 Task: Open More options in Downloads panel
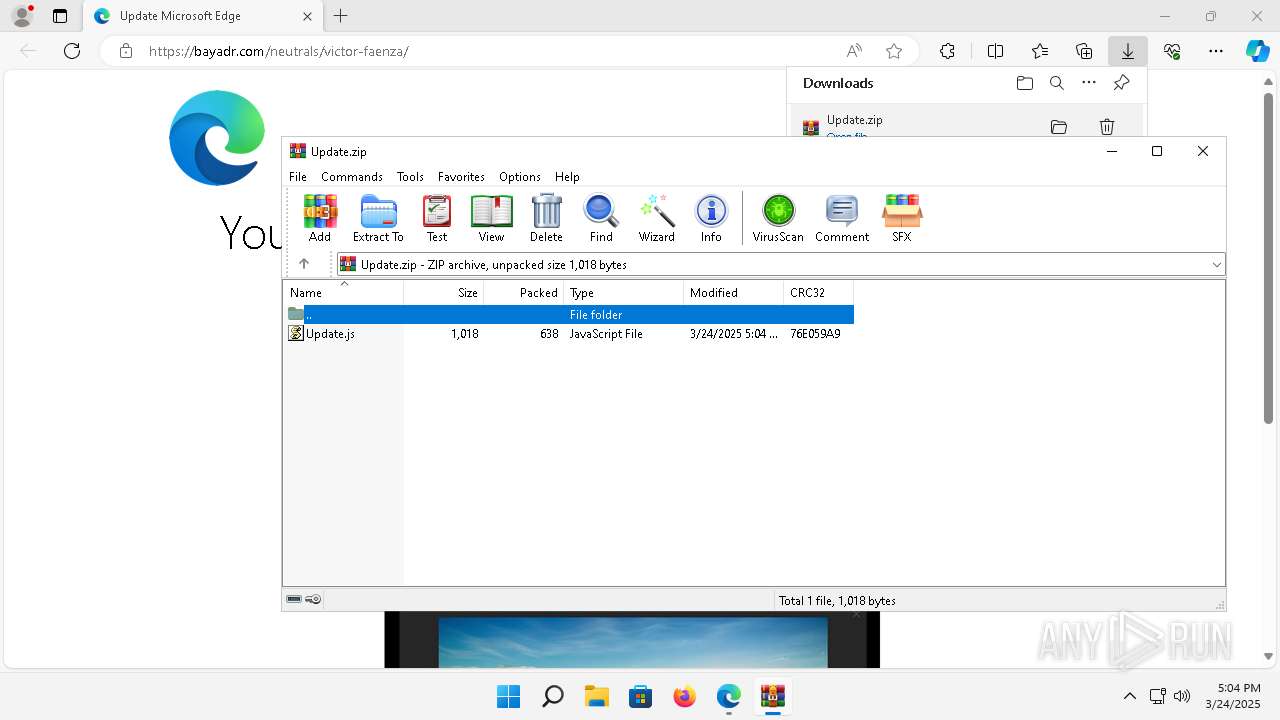1089,83
